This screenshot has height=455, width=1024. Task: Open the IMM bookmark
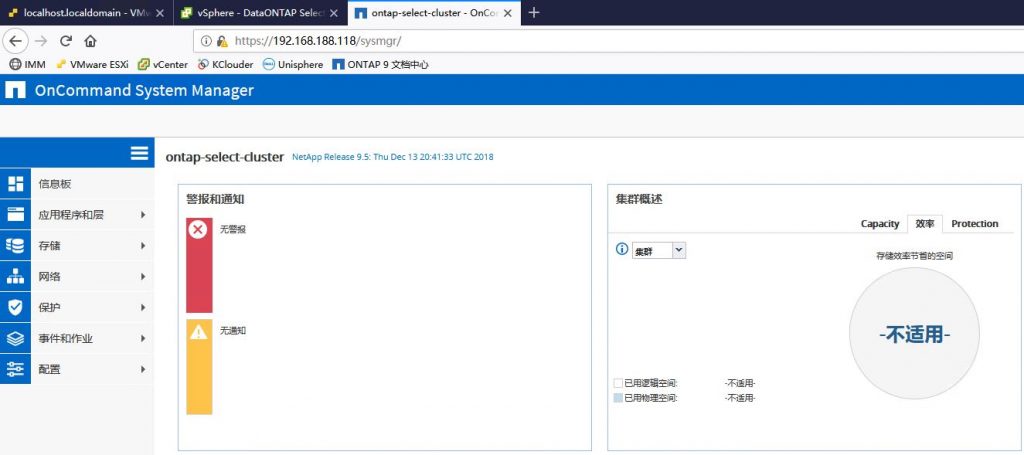point(27,65)
